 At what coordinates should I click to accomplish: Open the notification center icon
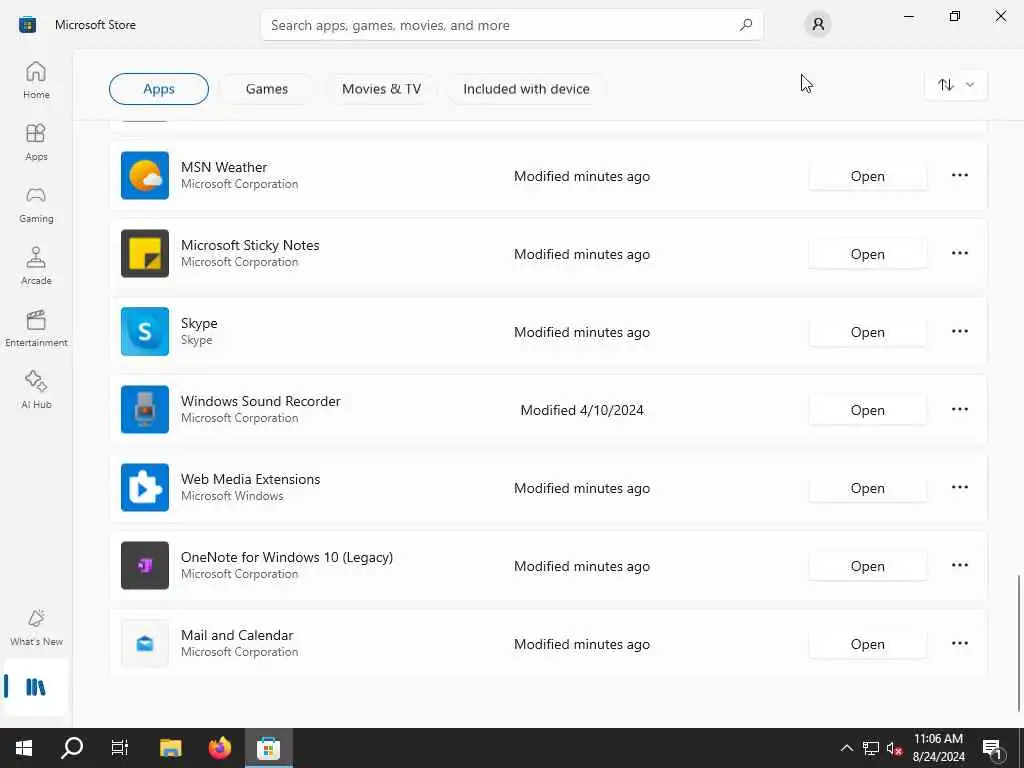tap(993, 748)
